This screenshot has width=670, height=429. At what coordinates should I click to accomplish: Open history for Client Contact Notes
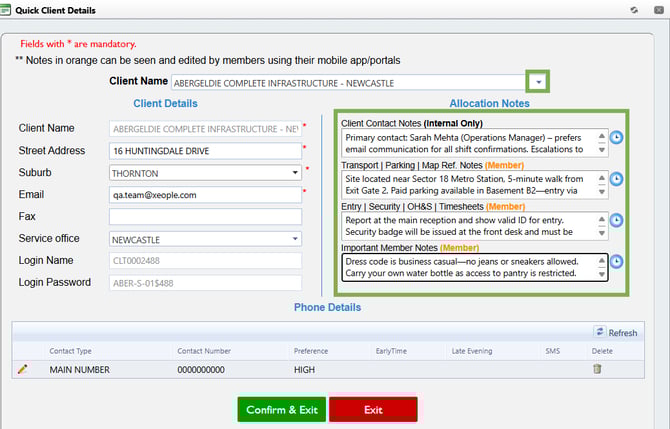617,137
